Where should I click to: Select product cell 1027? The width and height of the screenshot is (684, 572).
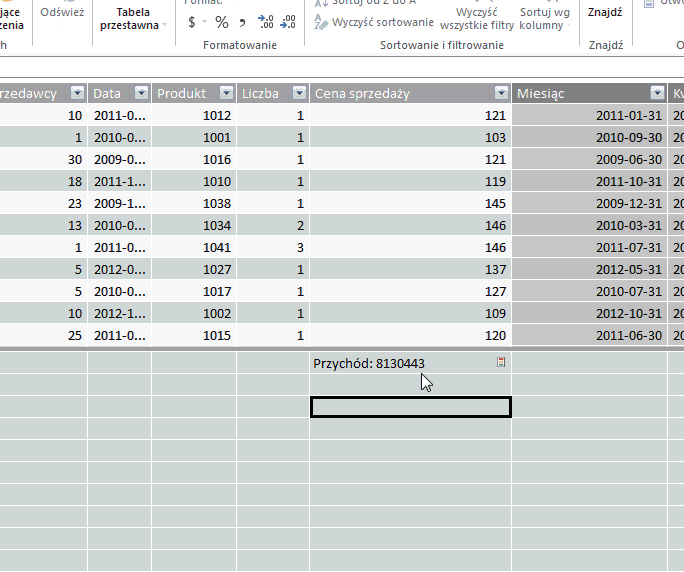pos(194,269)
